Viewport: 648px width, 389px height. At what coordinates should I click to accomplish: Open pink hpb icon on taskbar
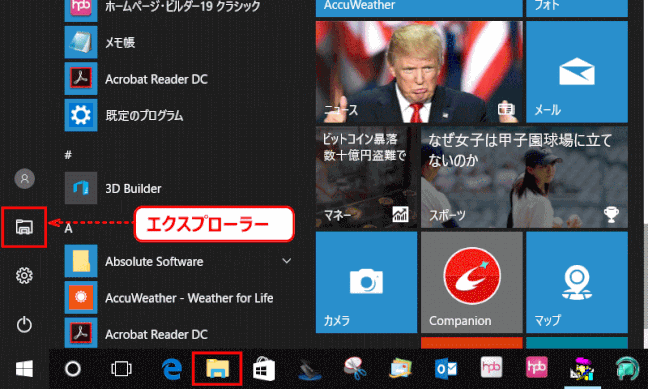click(537, 367)
